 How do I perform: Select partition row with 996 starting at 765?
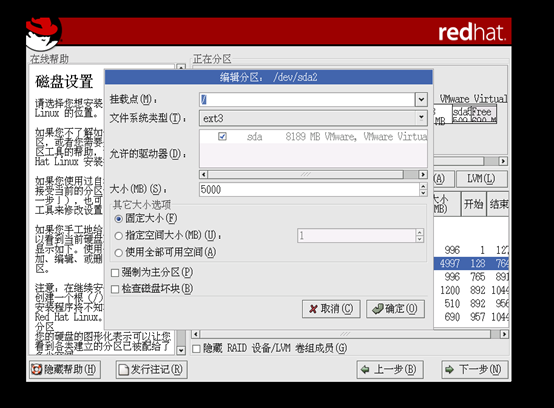[471, 277]
